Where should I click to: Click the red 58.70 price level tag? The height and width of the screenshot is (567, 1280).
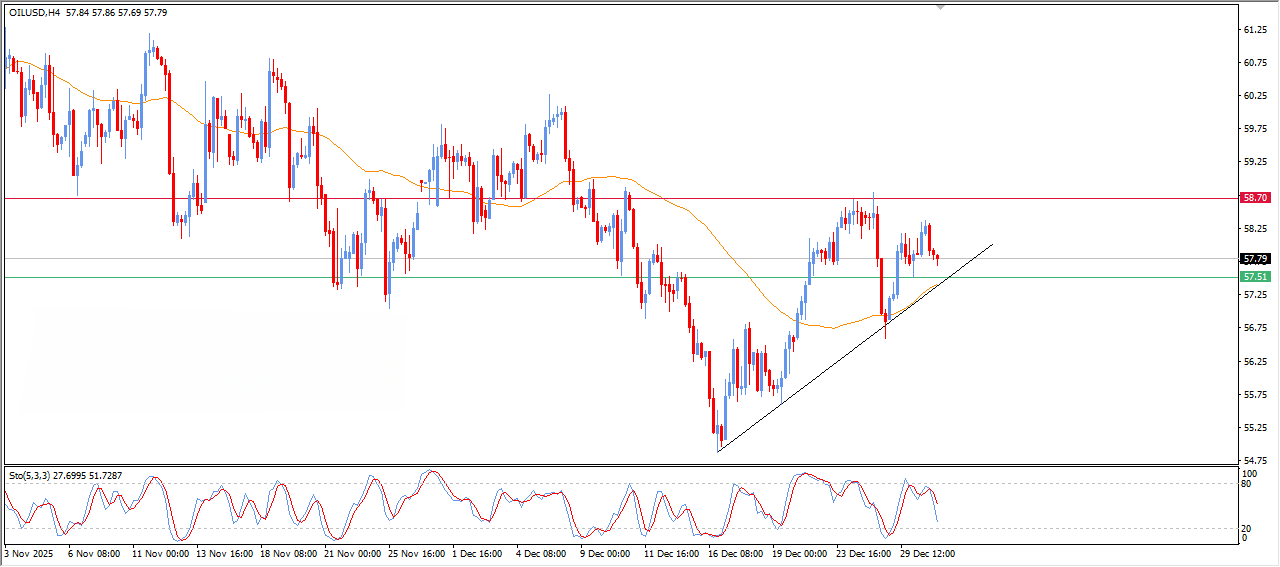pyautogui.click(x=1255, y=198)
